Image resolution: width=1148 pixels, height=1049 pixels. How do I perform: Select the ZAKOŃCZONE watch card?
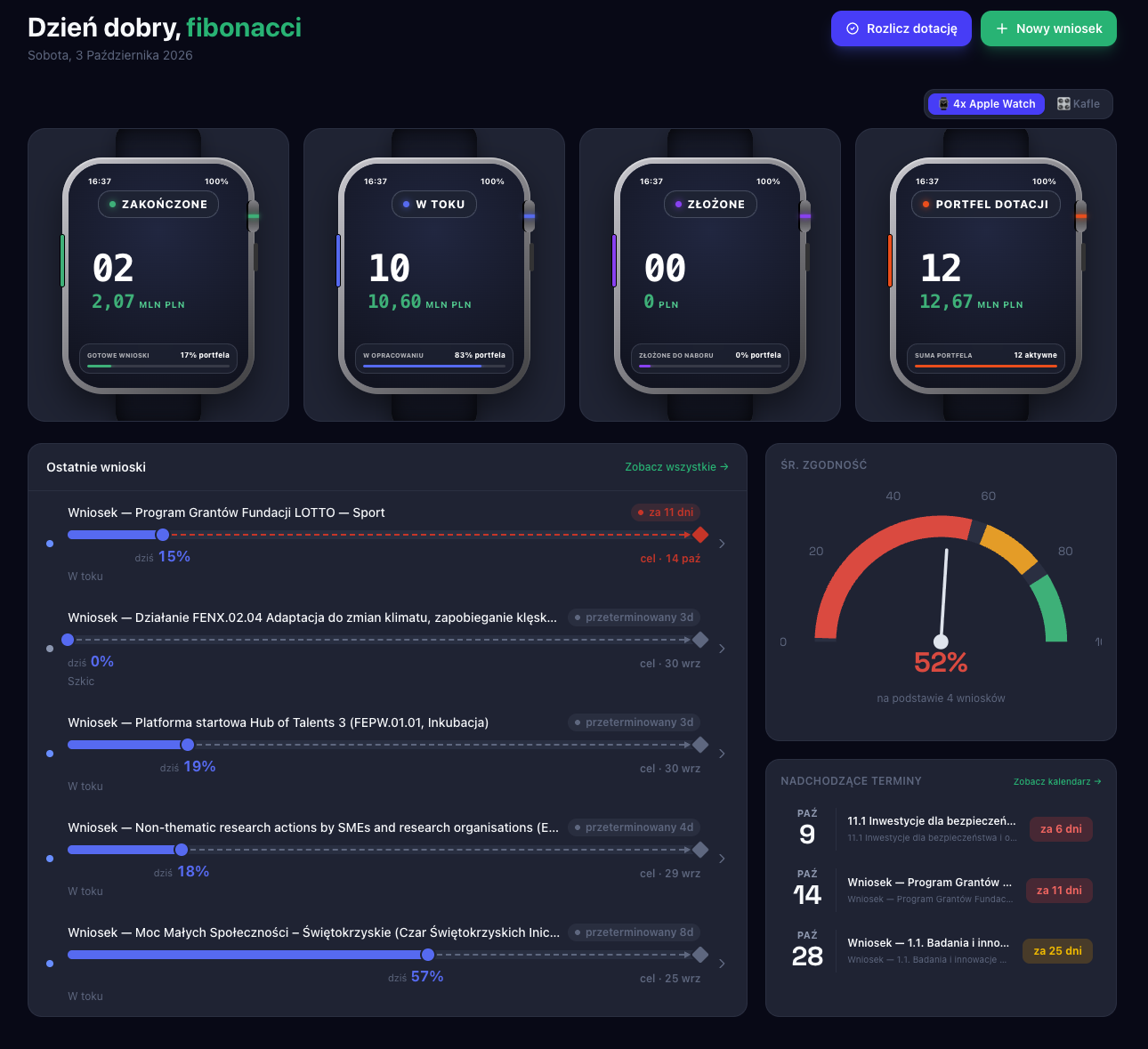[158, 275]
